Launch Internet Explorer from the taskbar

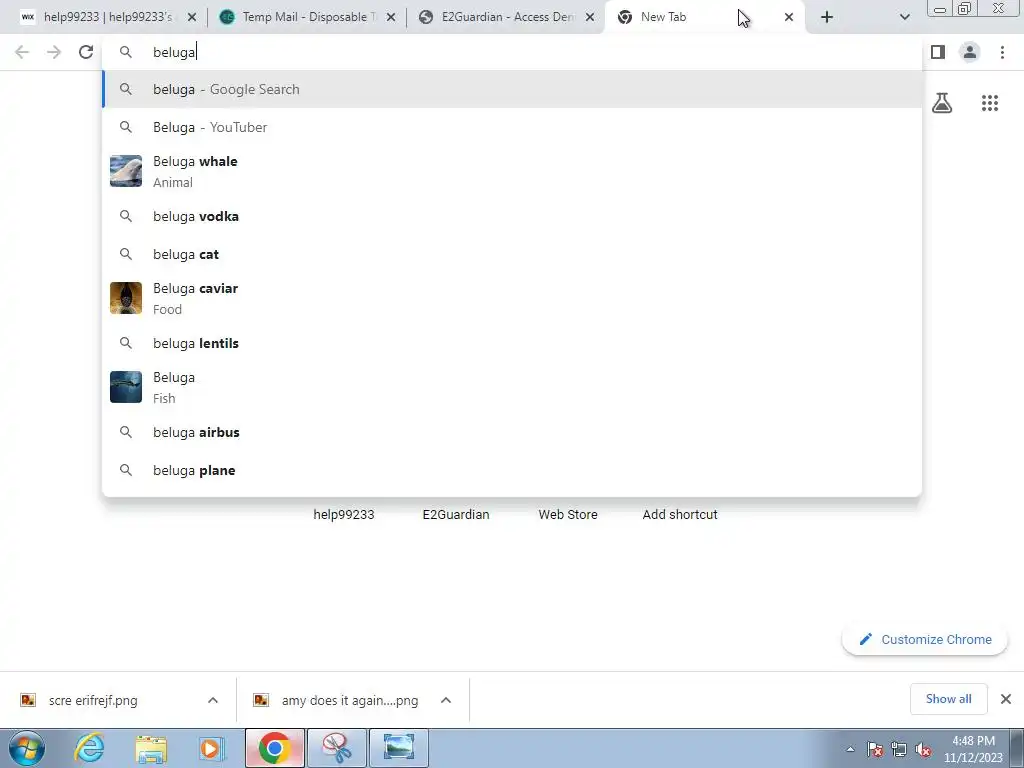(x=89, y=748)
